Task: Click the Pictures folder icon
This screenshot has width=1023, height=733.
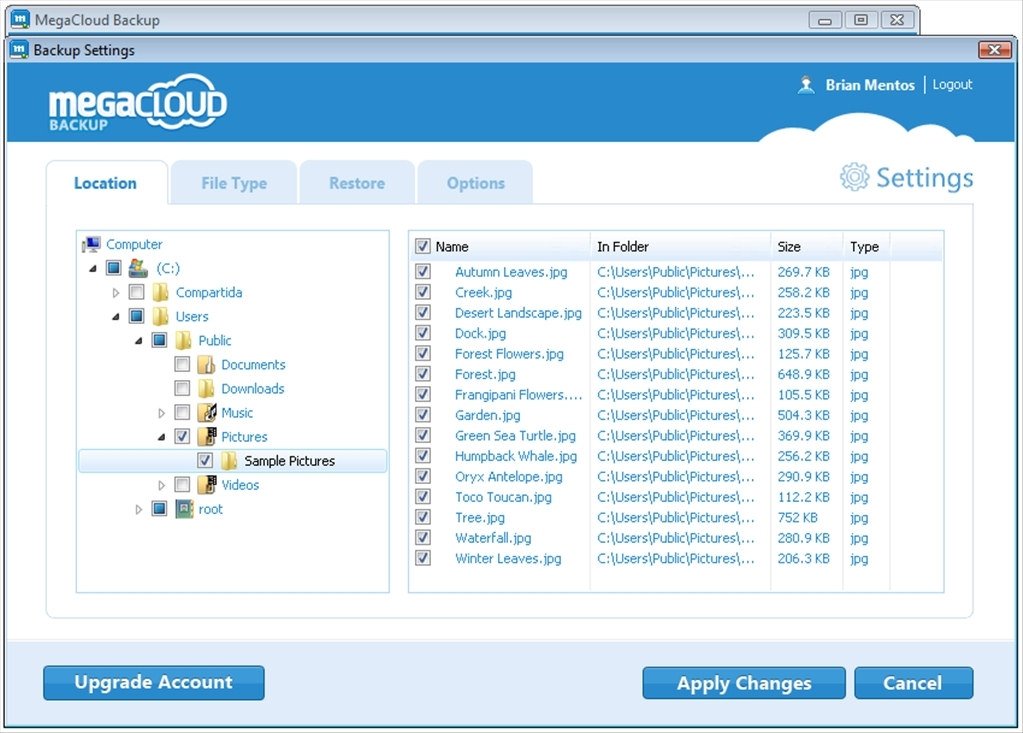Action: pos(207,436)
